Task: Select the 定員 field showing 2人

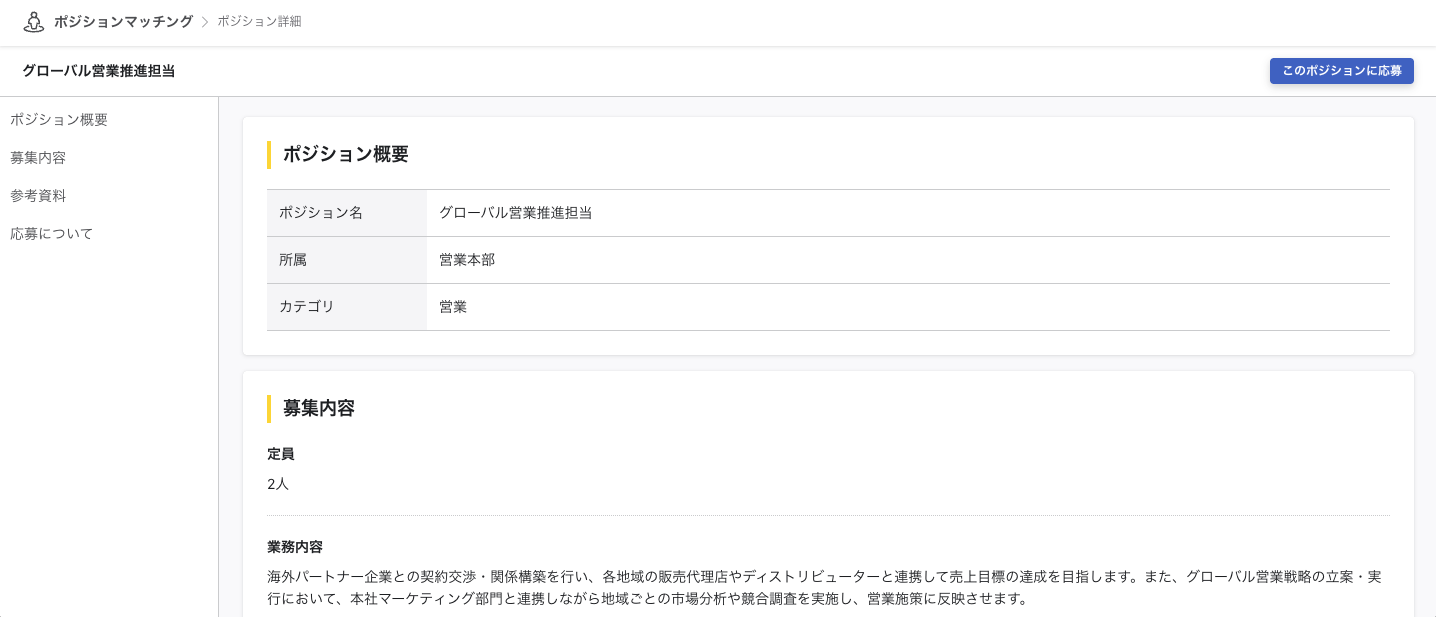Action: click(278, 484)
